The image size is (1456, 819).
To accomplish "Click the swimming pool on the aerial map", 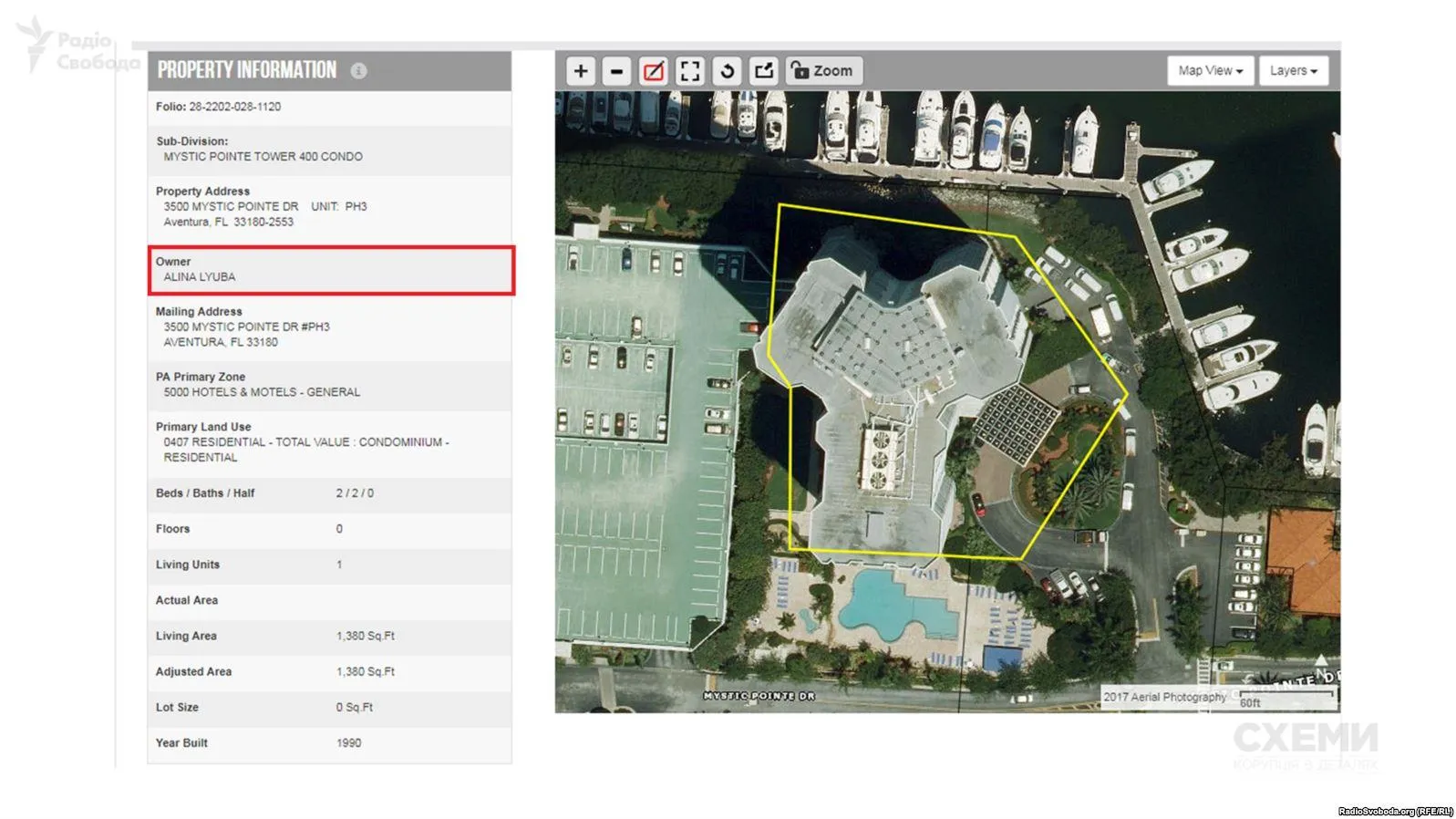I will click(889, 602).
